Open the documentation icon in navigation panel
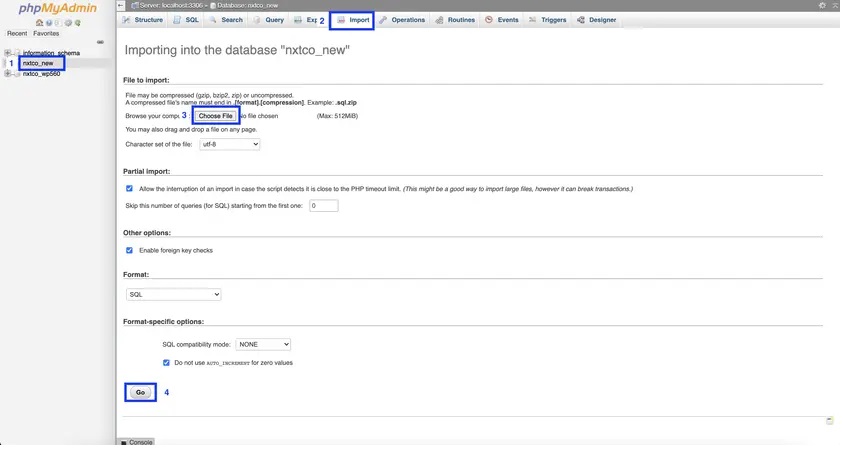 coord(58,23)
